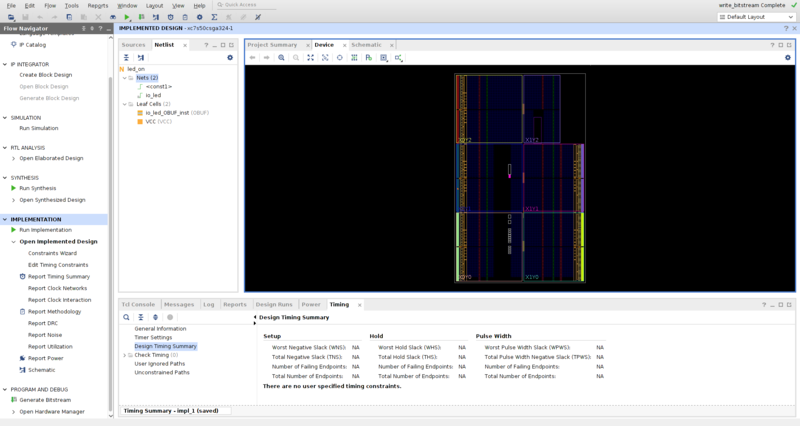Switch to the Schematic tab
Viewport: 800px width, 426px height.
click(366, 45)
